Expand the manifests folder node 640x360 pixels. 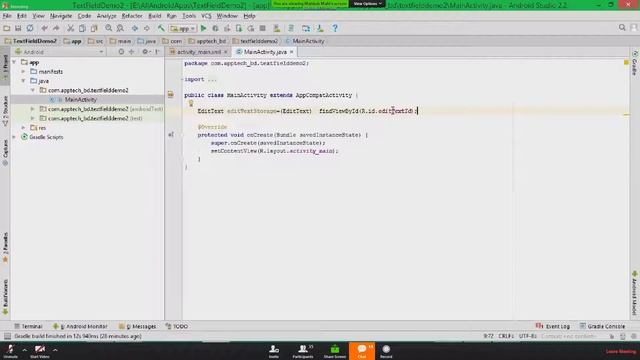coord(23,71)
